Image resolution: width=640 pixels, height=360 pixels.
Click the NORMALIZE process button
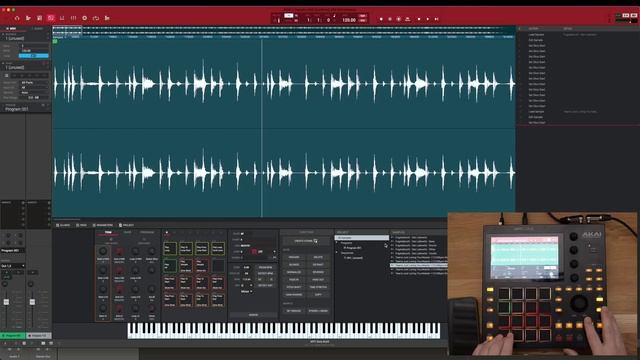294,272
